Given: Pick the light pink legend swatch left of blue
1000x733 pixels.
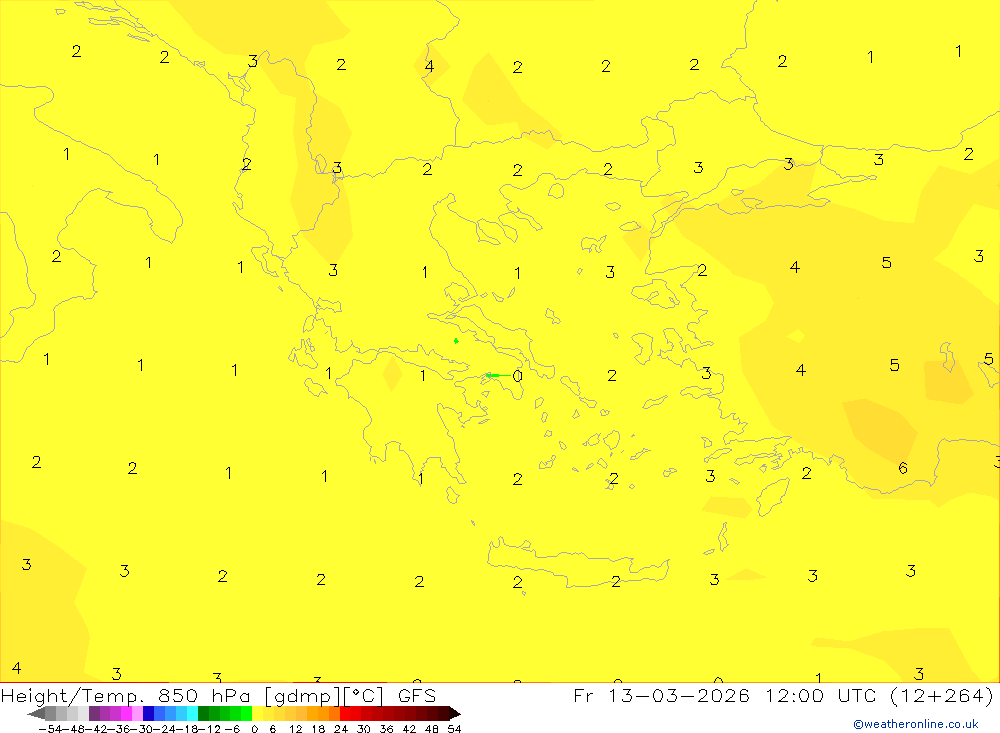Looking at the screenshot, I should click(137, 713).
